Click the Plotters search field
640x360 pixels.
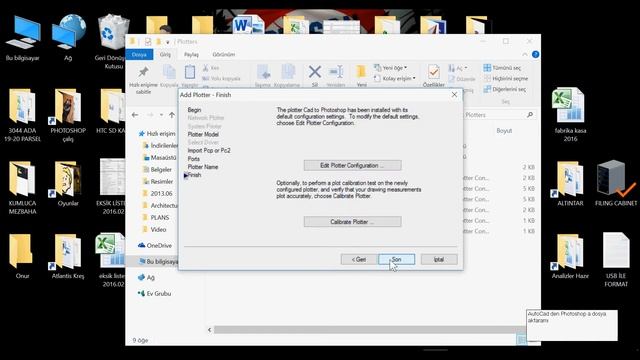point(498,115)
